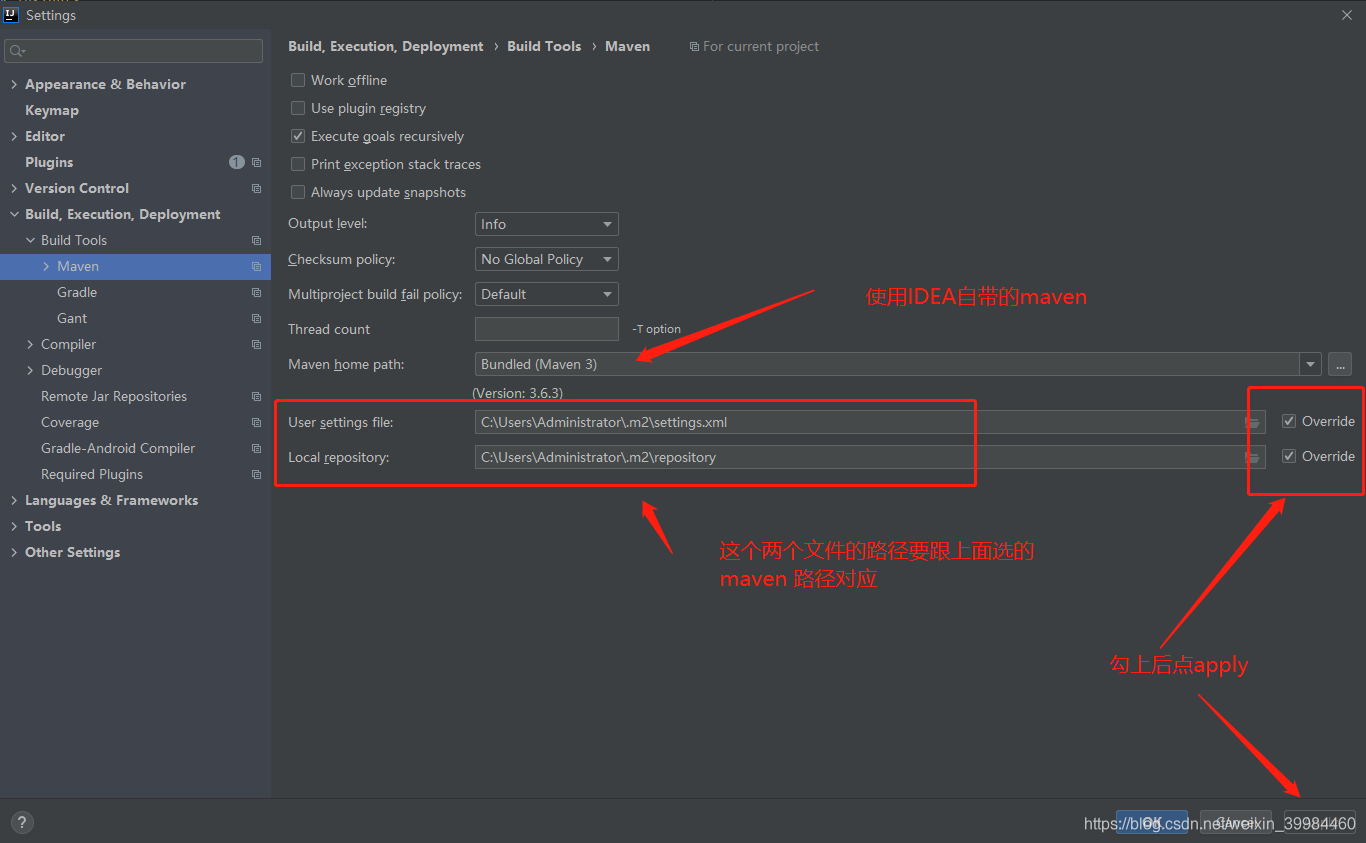Open the help question mark icon

coord(22,822)
